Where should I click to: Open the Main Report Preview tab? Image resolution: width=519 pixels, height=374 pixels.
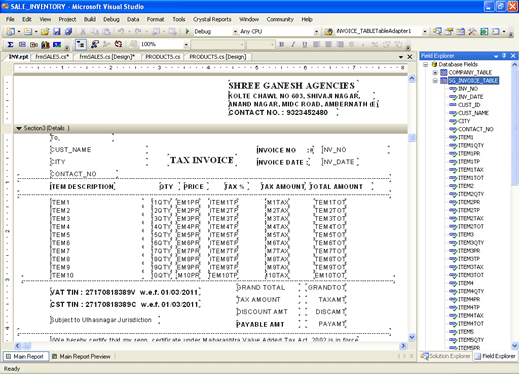click(x=82, y=356)
